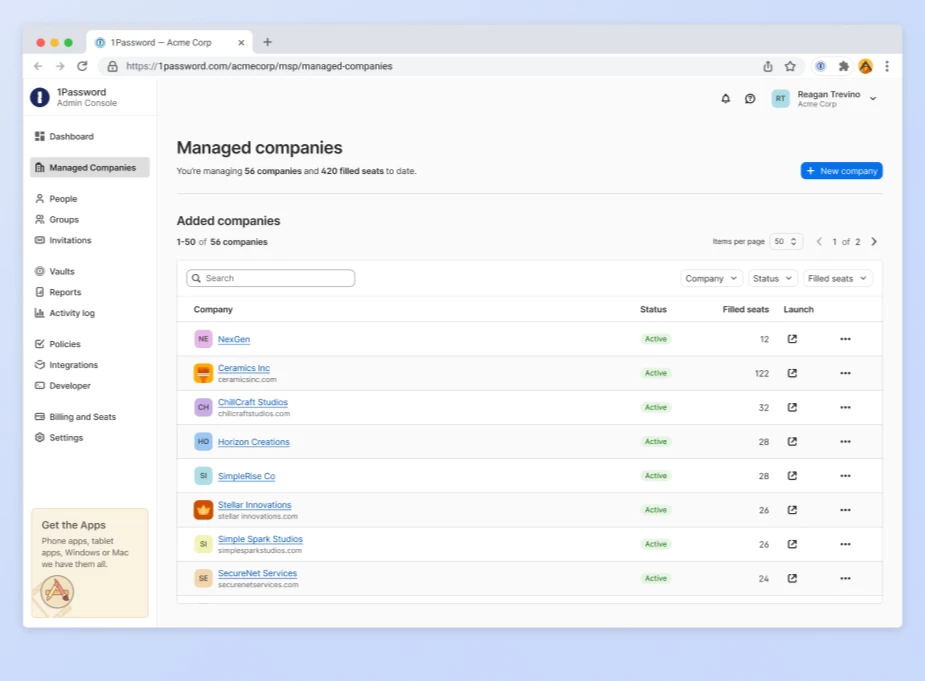Click the 1Password browser extension icon
The height and width of the screenshot is (681, 925).
820,66
